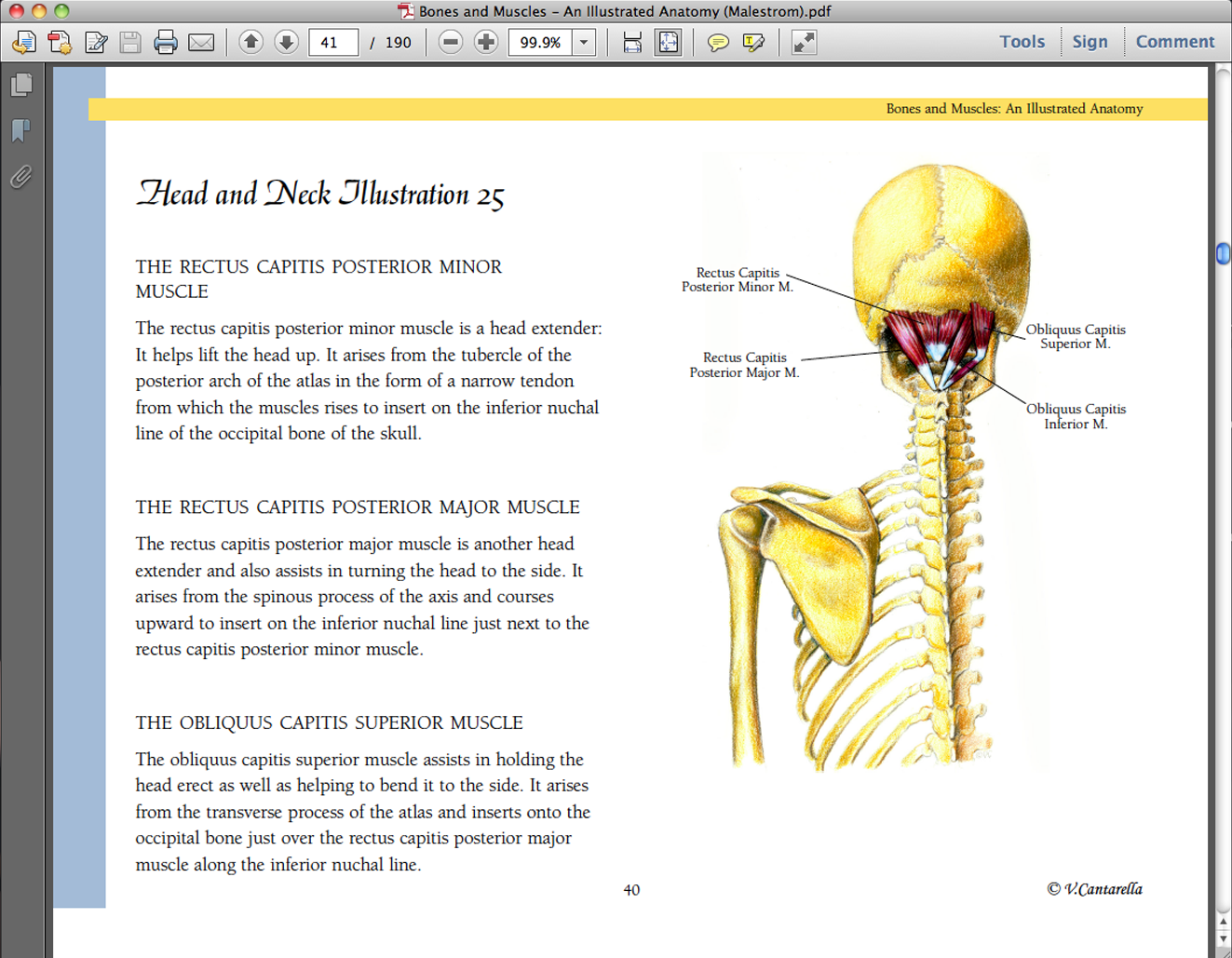Image resolution: width=1232 pixels, height=958 pixels.
Task: Print the document
Action: tap(166, 42)
